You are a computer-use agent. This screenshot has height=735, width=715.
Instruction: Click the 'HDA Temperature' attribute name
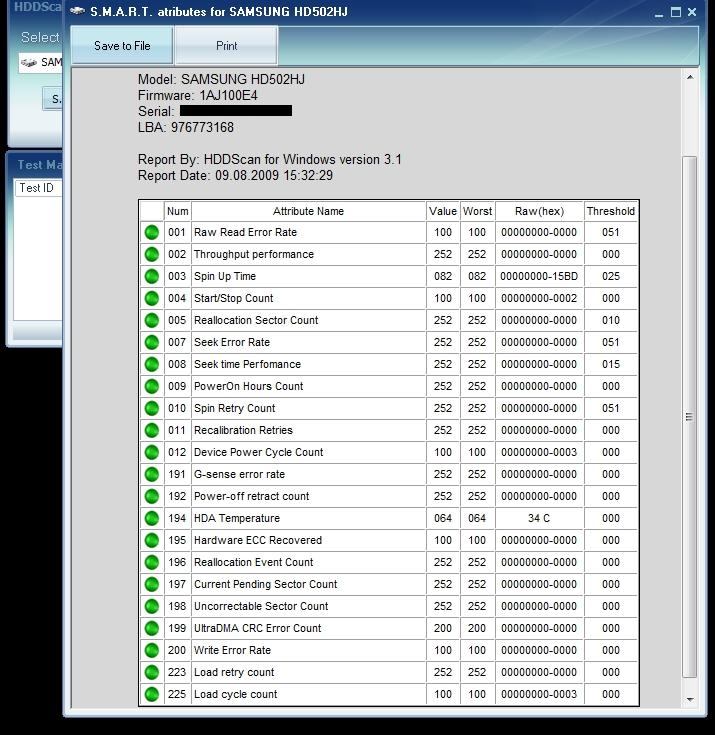(x=237, y=518)
